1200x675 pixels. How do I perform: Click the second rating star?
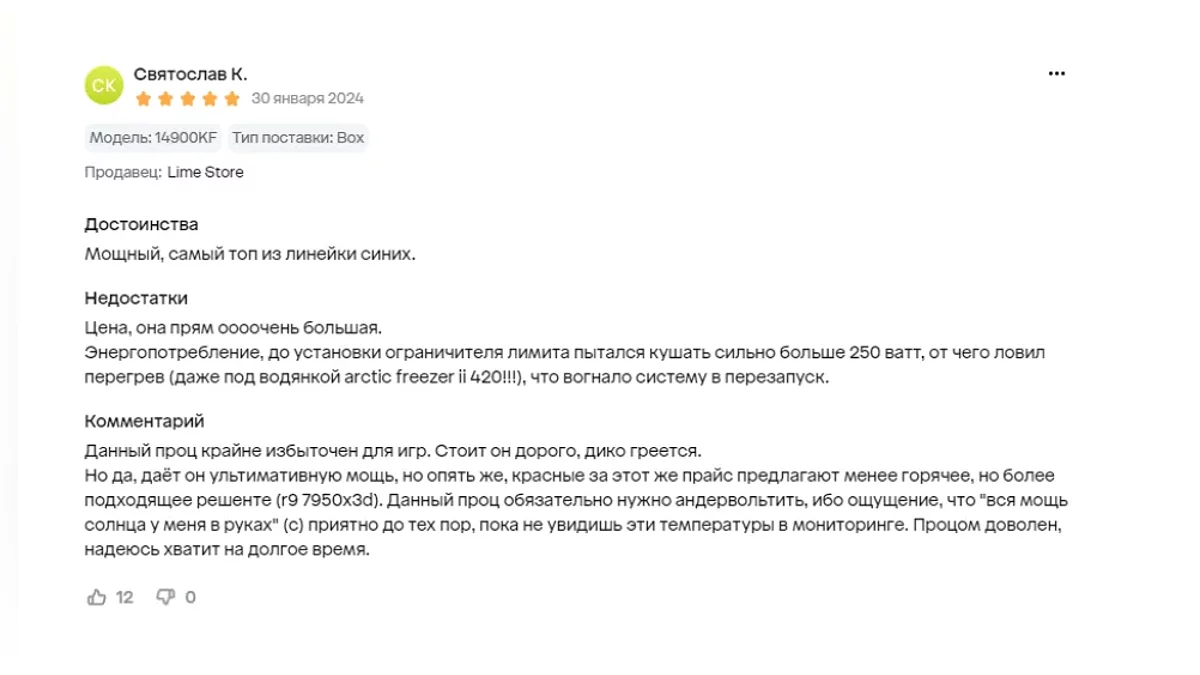click(x=165, y=98)
